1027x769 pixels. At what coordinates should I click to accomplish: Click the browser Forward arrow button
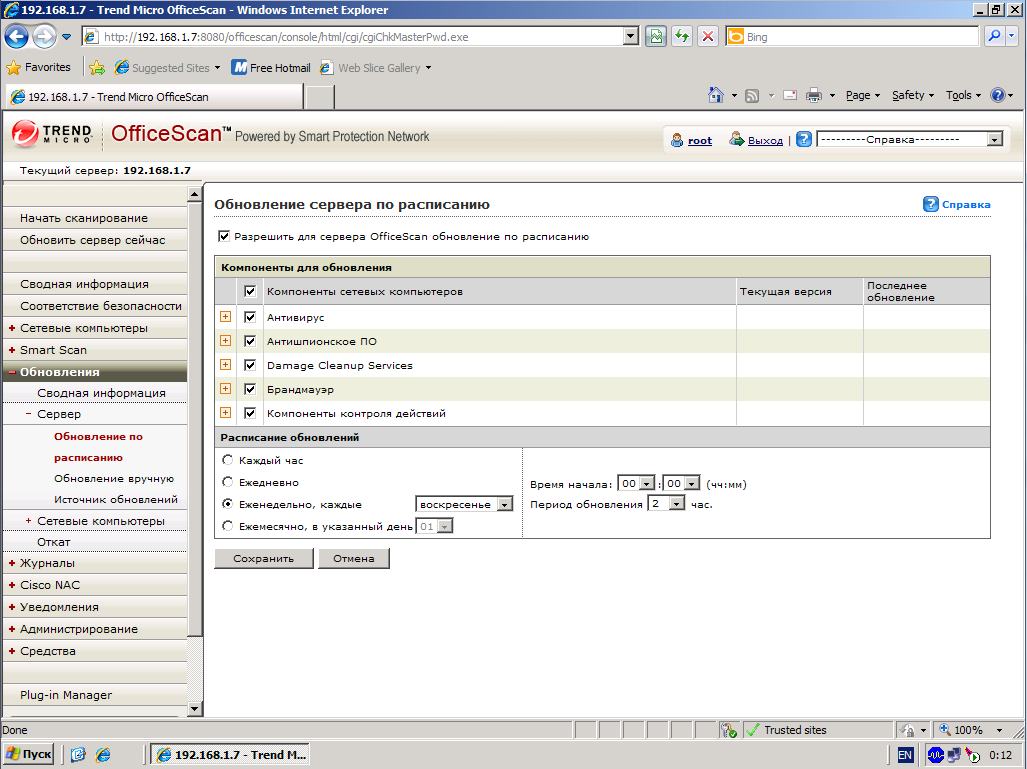45,36
